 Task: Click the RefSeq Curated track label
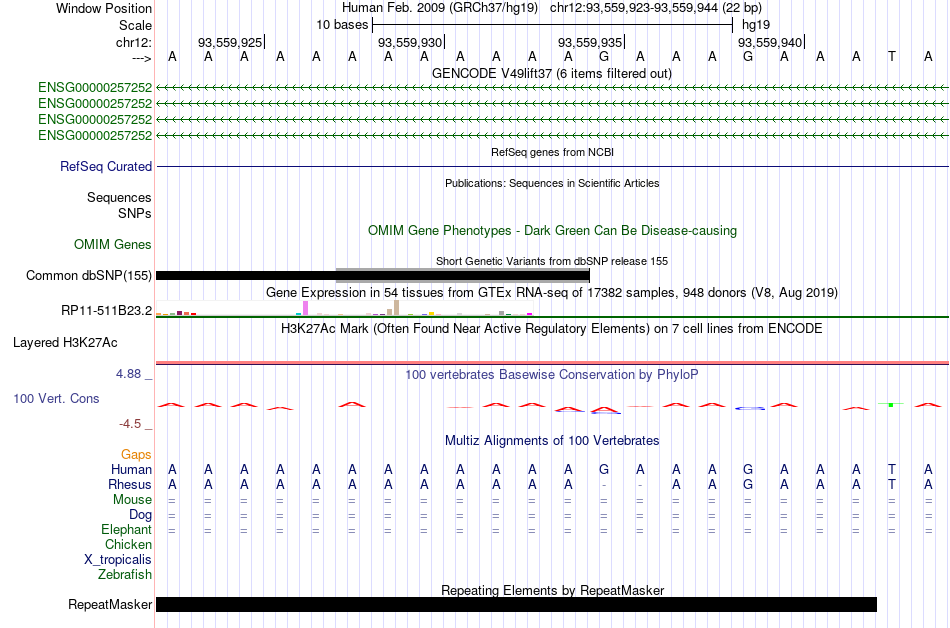105,166
